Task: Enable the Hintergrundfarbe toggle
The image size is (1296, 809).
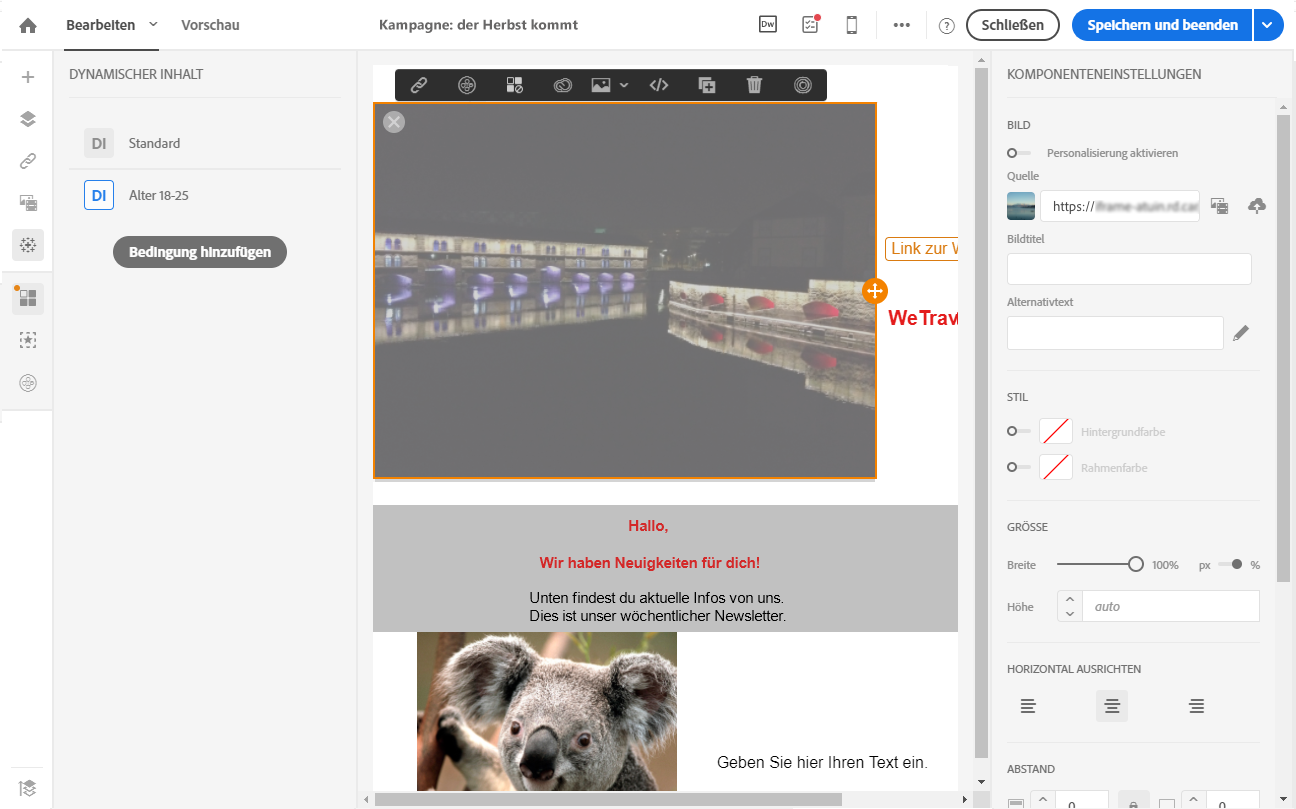Action: coord(1019,431)
